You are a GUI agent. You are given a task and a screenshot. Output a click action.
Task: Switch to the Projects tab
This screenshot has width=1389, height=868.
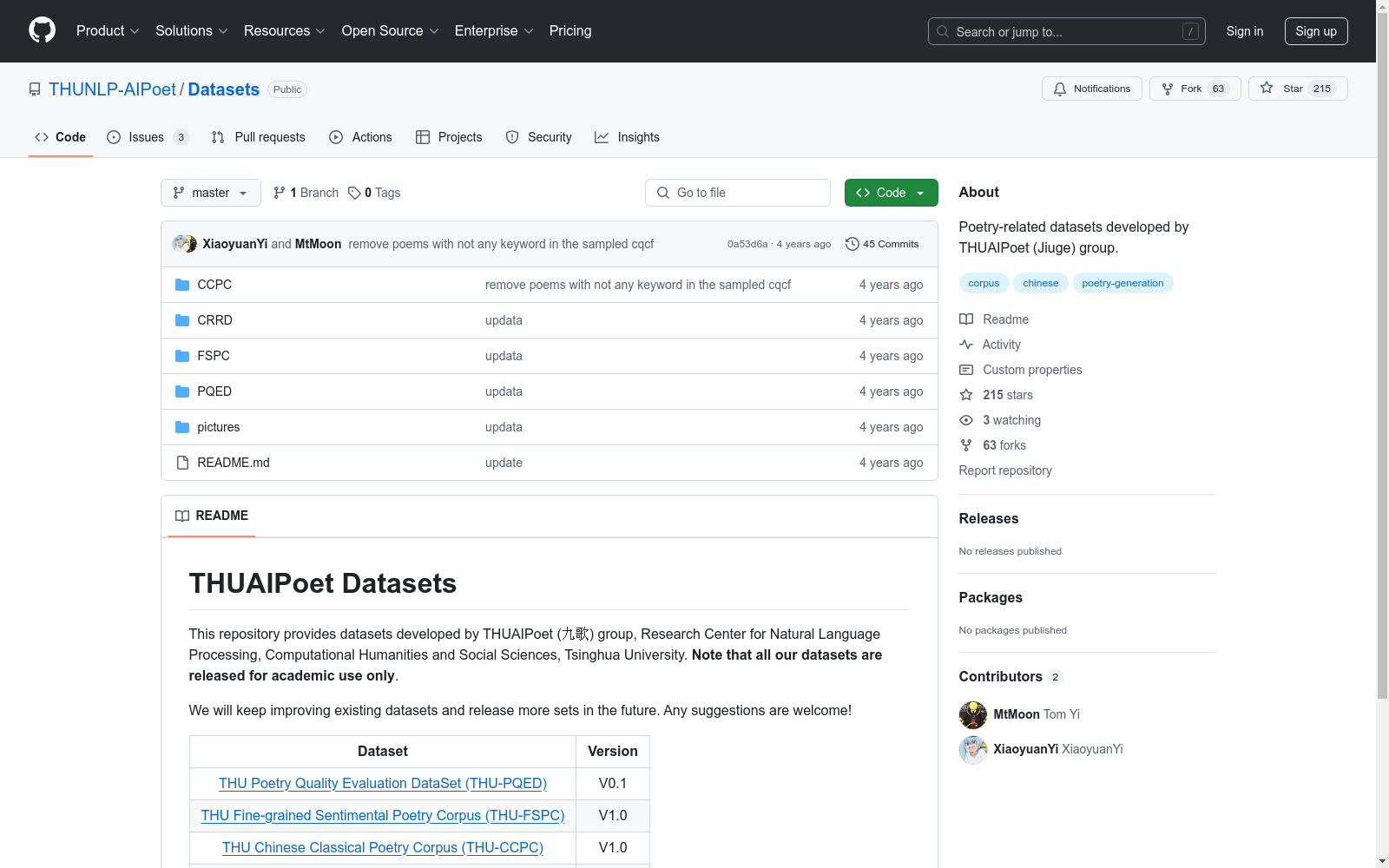(449, 137)
